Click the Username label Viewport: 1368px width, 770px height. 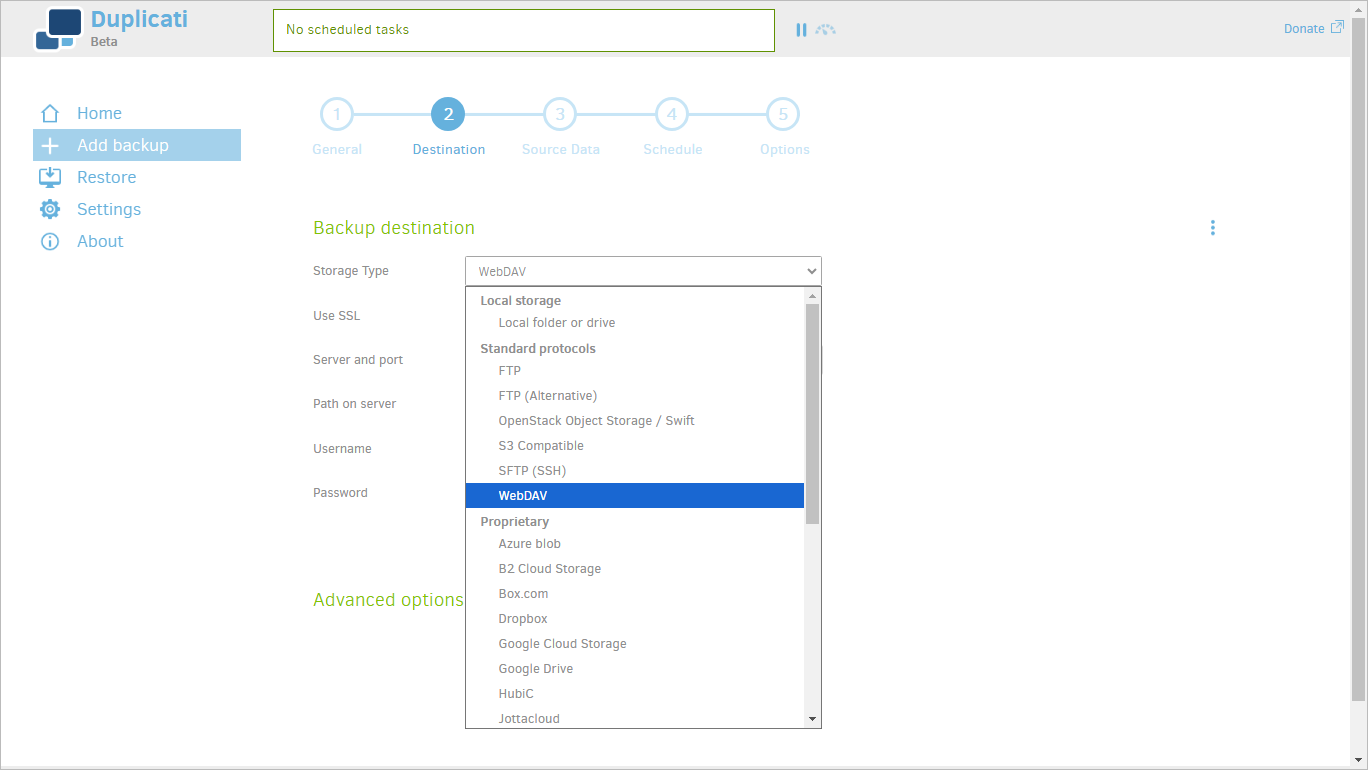[x=342, y=449]
